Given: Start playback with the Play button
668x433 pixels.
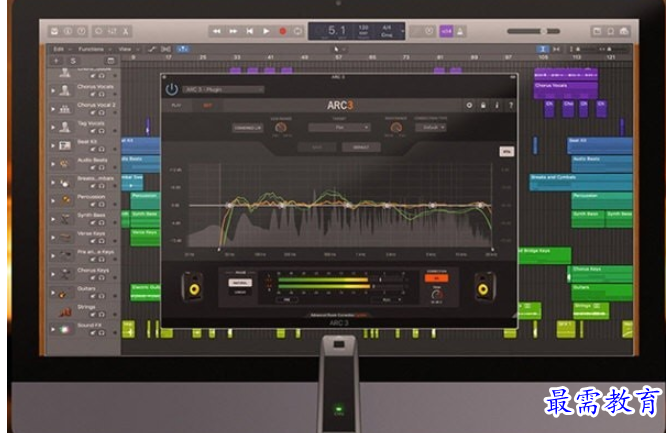Looking at the screenshot, I should click(x=266, y=31).
